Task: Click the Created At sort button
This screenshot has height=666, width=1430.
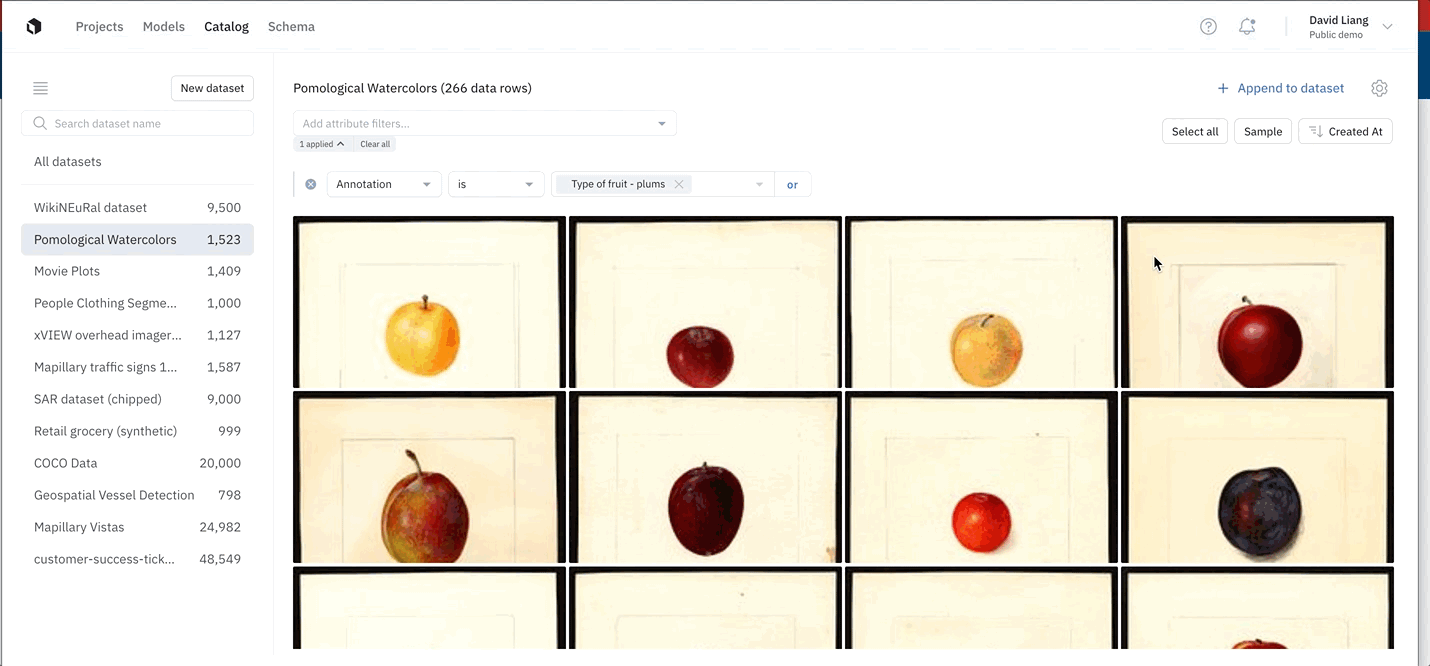Action: (1345, 131)
